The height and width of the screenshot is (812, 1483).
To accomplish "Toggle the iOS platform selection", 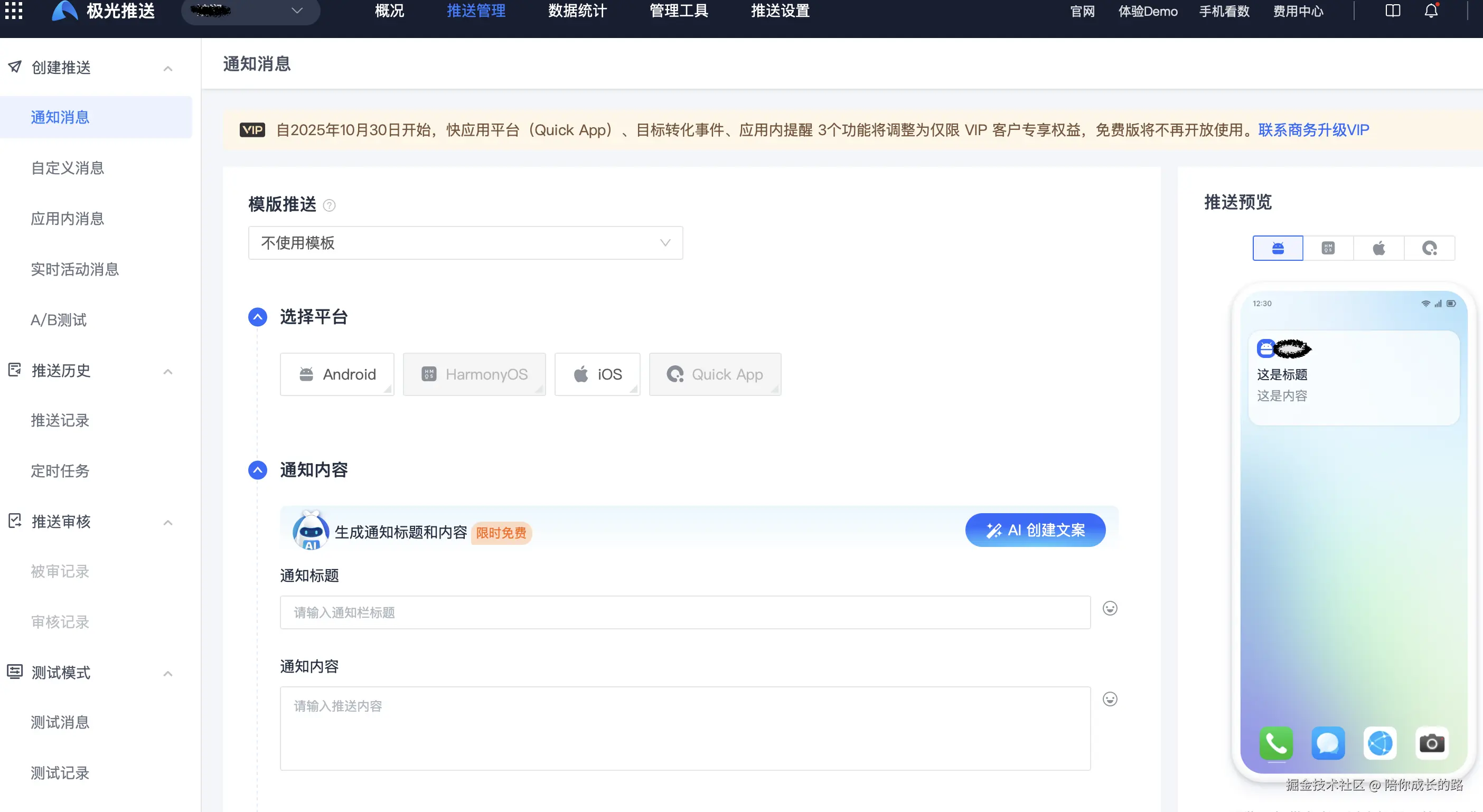I will click(597, 374).
